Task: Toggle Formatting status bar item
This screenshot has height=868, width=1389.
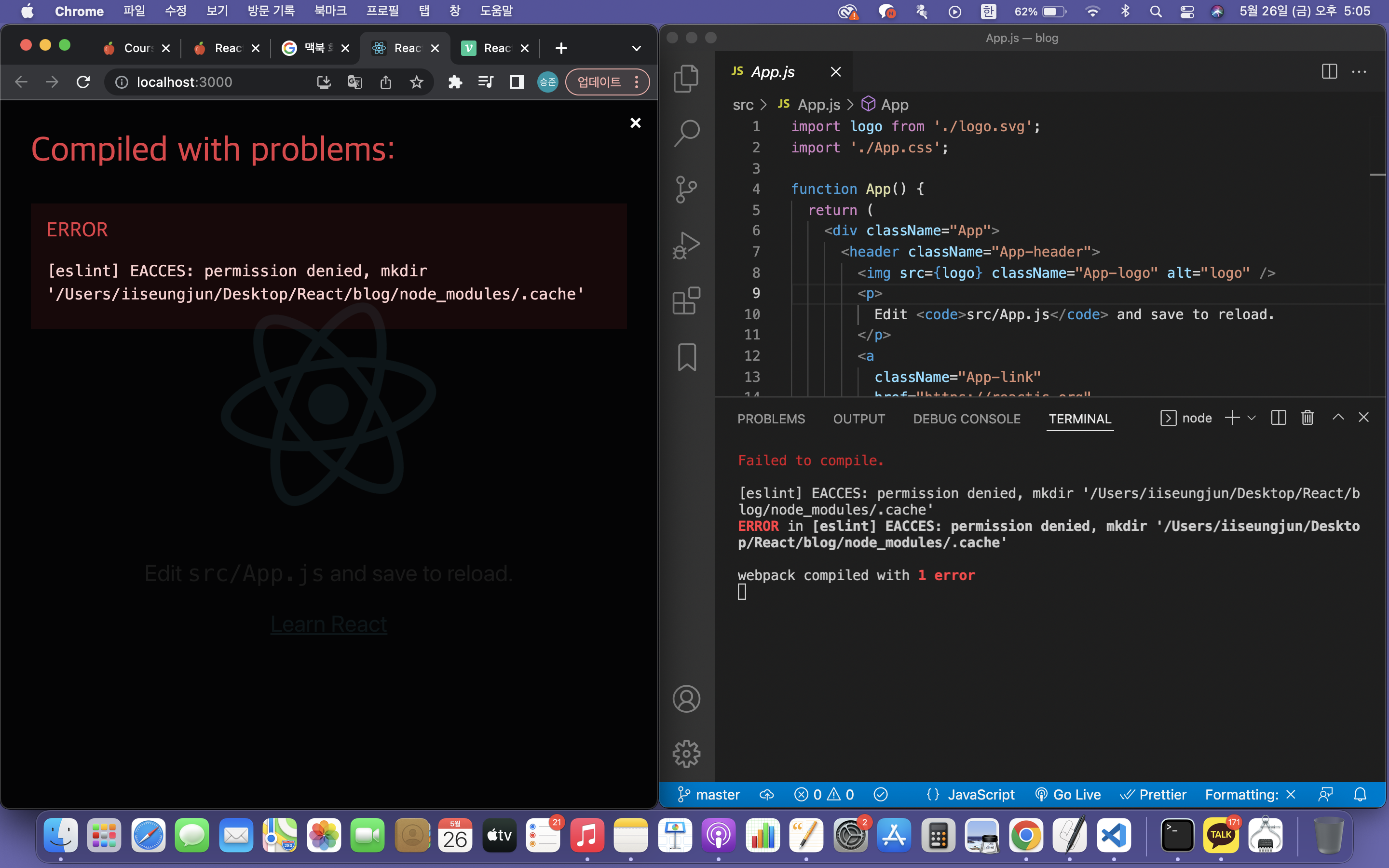Action: [1250, 795]
